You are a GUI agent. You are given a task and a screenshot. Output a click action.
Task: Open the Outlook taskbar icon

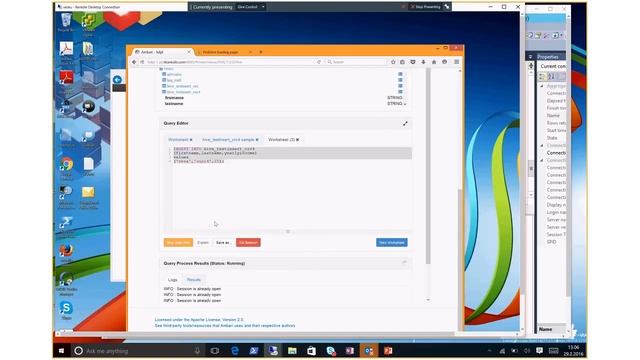(x=369, y=351)
